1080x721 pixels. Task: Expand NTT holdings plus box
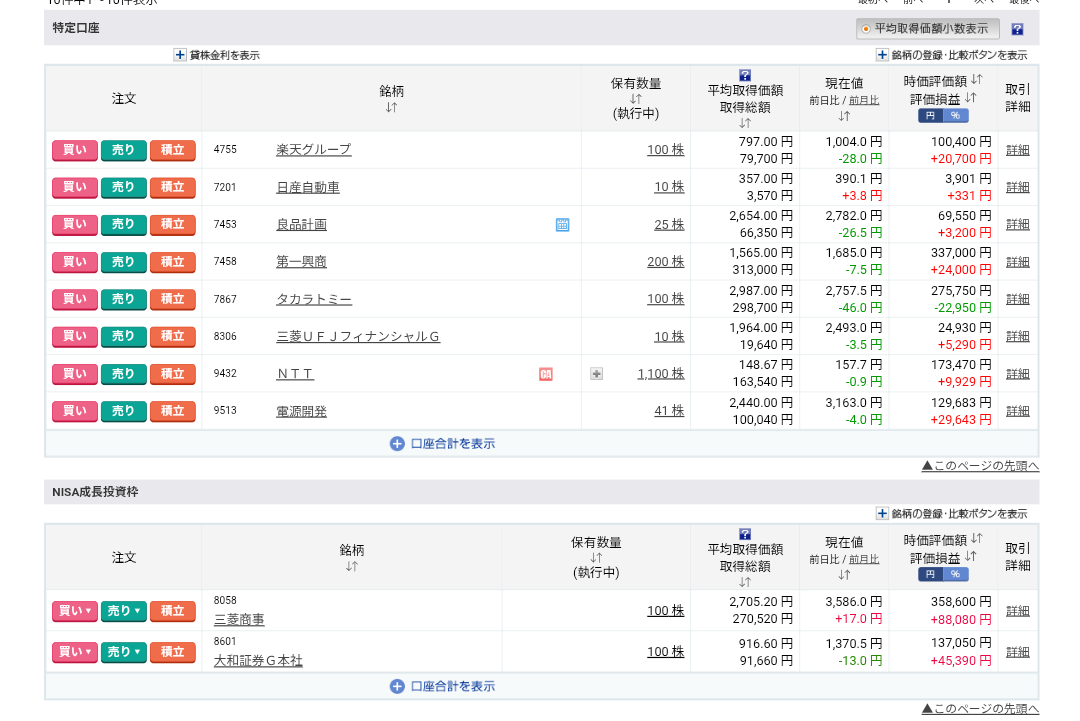pos(597,374)
